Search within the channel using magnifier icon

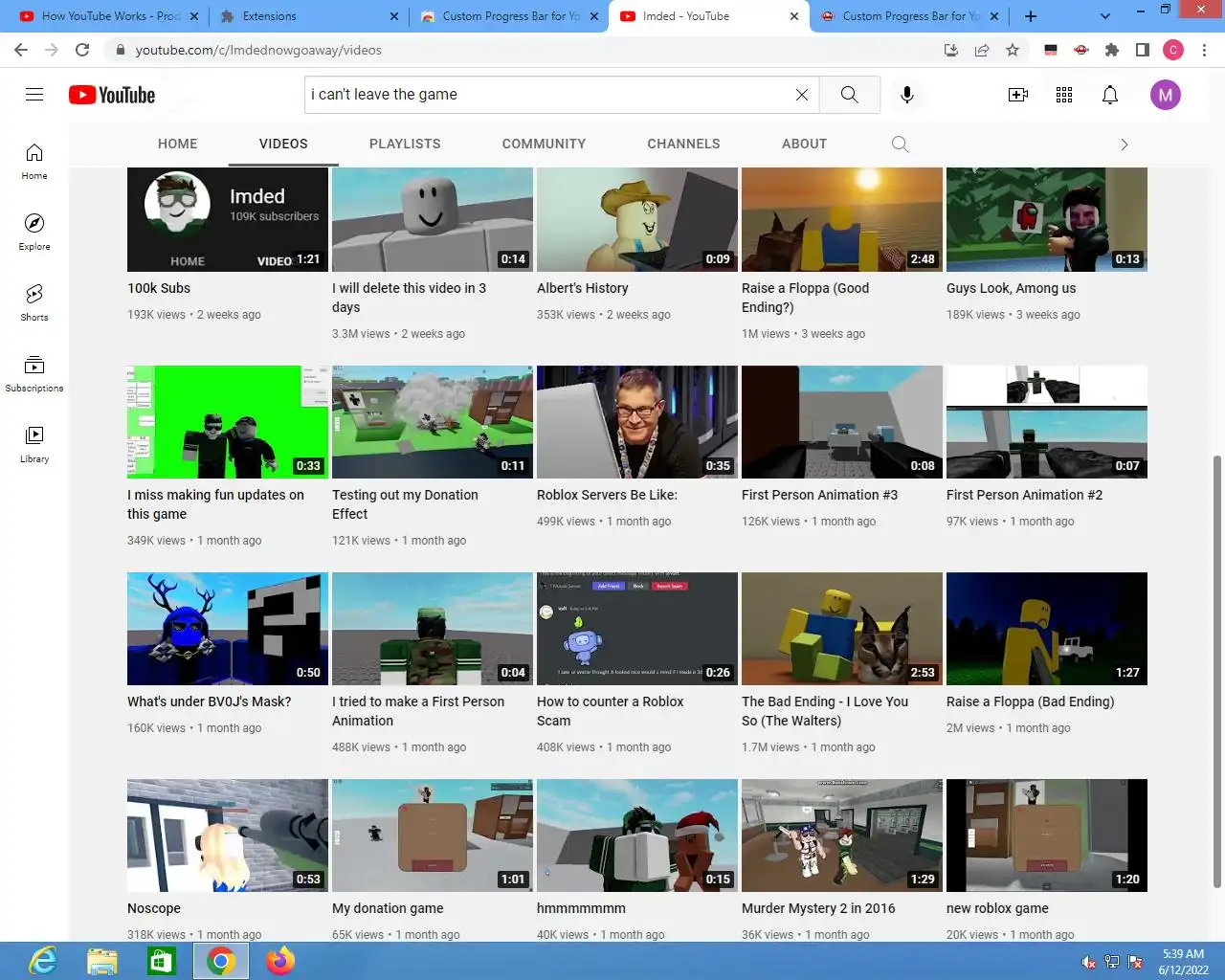tap(900, 144)
